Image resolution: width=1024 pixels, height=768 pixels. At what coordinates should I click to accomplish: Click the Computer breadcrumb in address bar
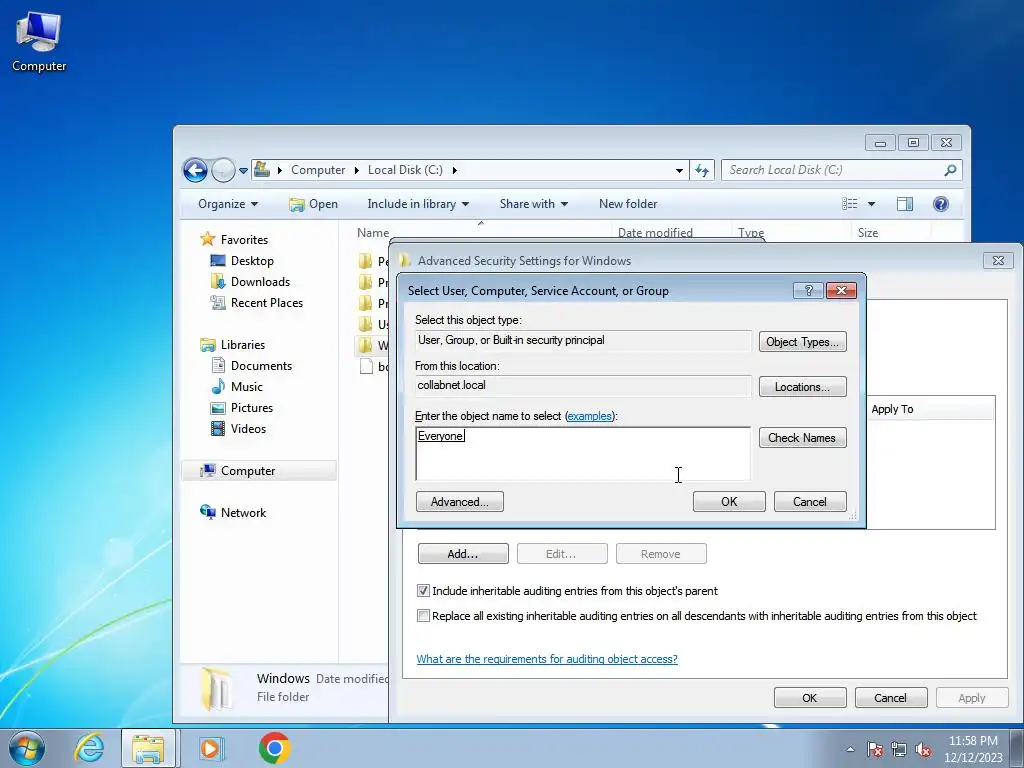click(x=318, y=170)
